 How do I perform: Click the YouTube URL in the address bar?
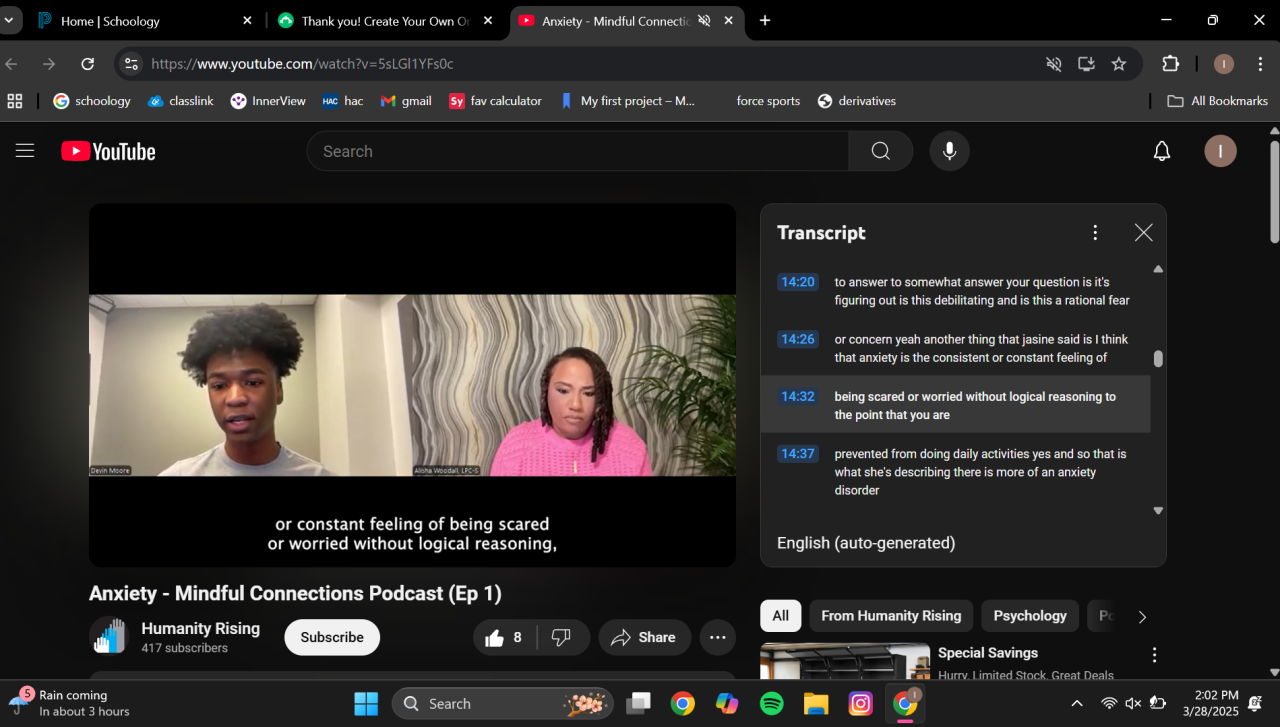[302, 64]
